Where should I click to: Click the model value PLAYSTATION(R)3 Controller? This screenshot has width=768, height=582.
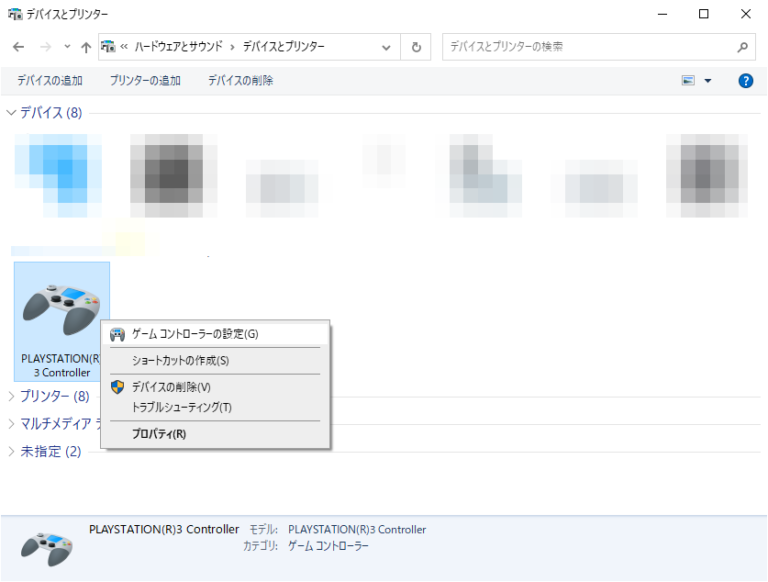pos(357,530)
